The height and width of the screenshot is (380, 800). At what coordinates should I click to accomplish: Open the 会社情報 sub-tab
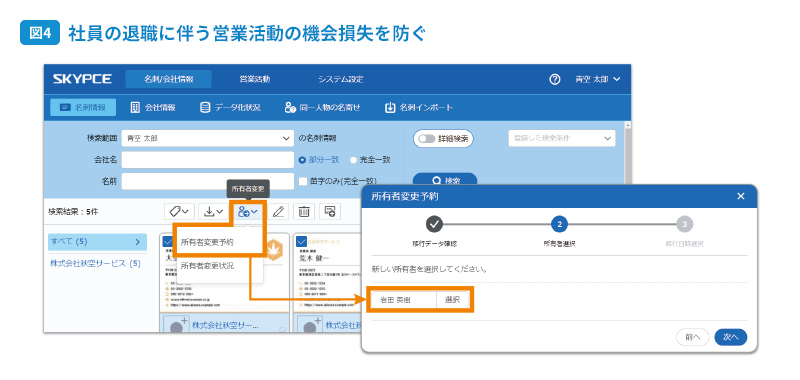(153, 108)
